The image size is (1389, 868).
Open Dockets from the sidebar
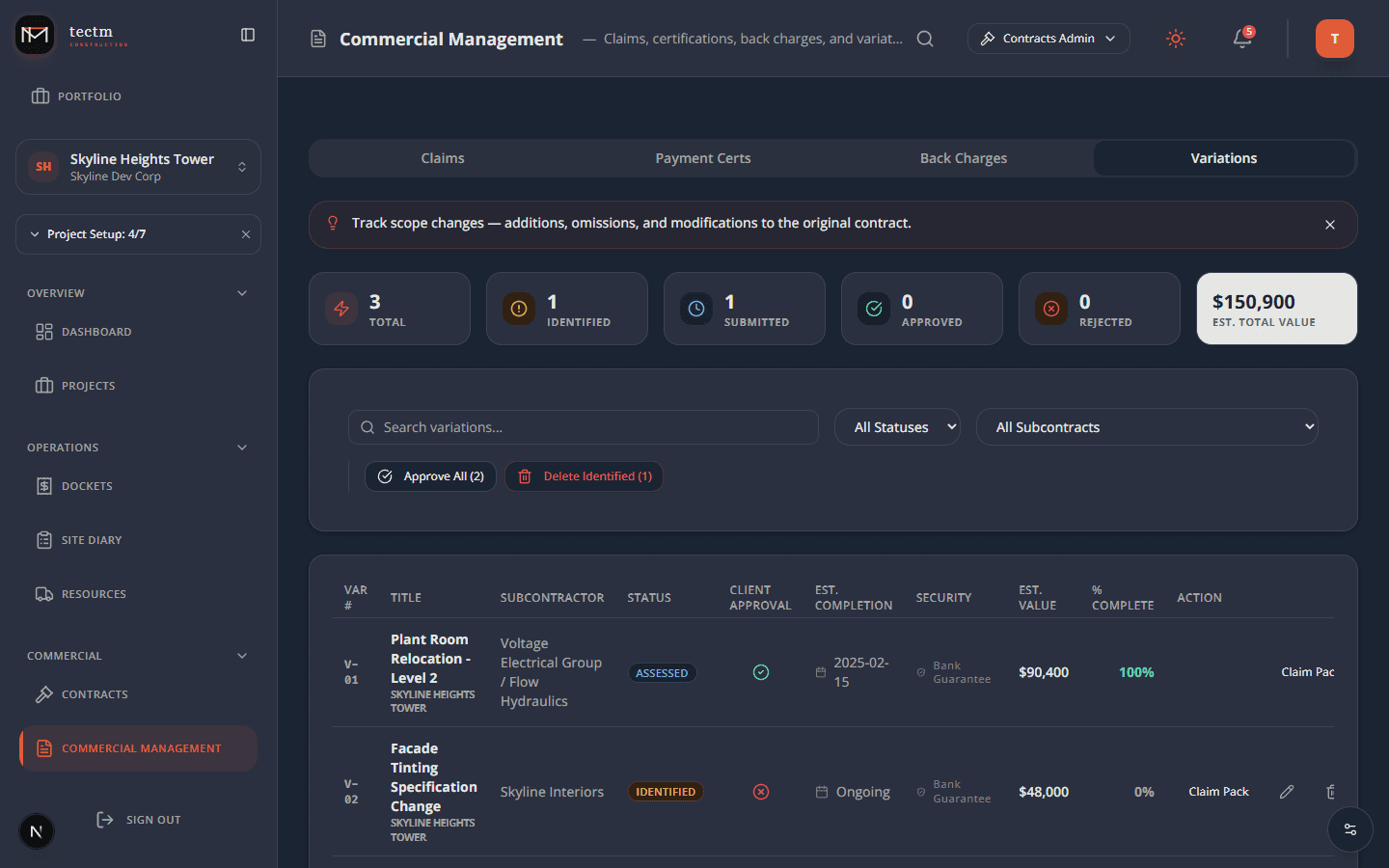(x=86, y=485)
